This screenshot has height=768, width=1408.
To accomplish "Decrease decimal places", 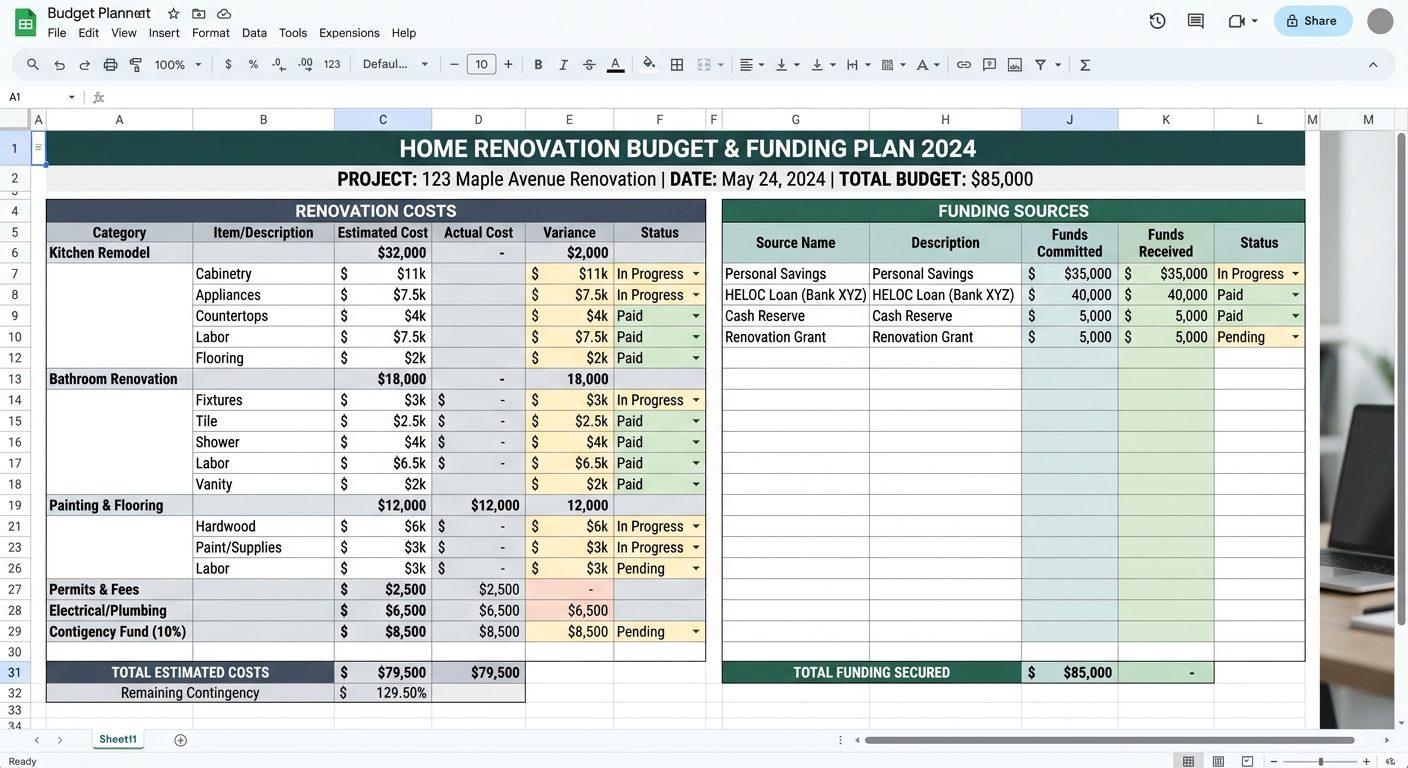I will click(279, 64).
